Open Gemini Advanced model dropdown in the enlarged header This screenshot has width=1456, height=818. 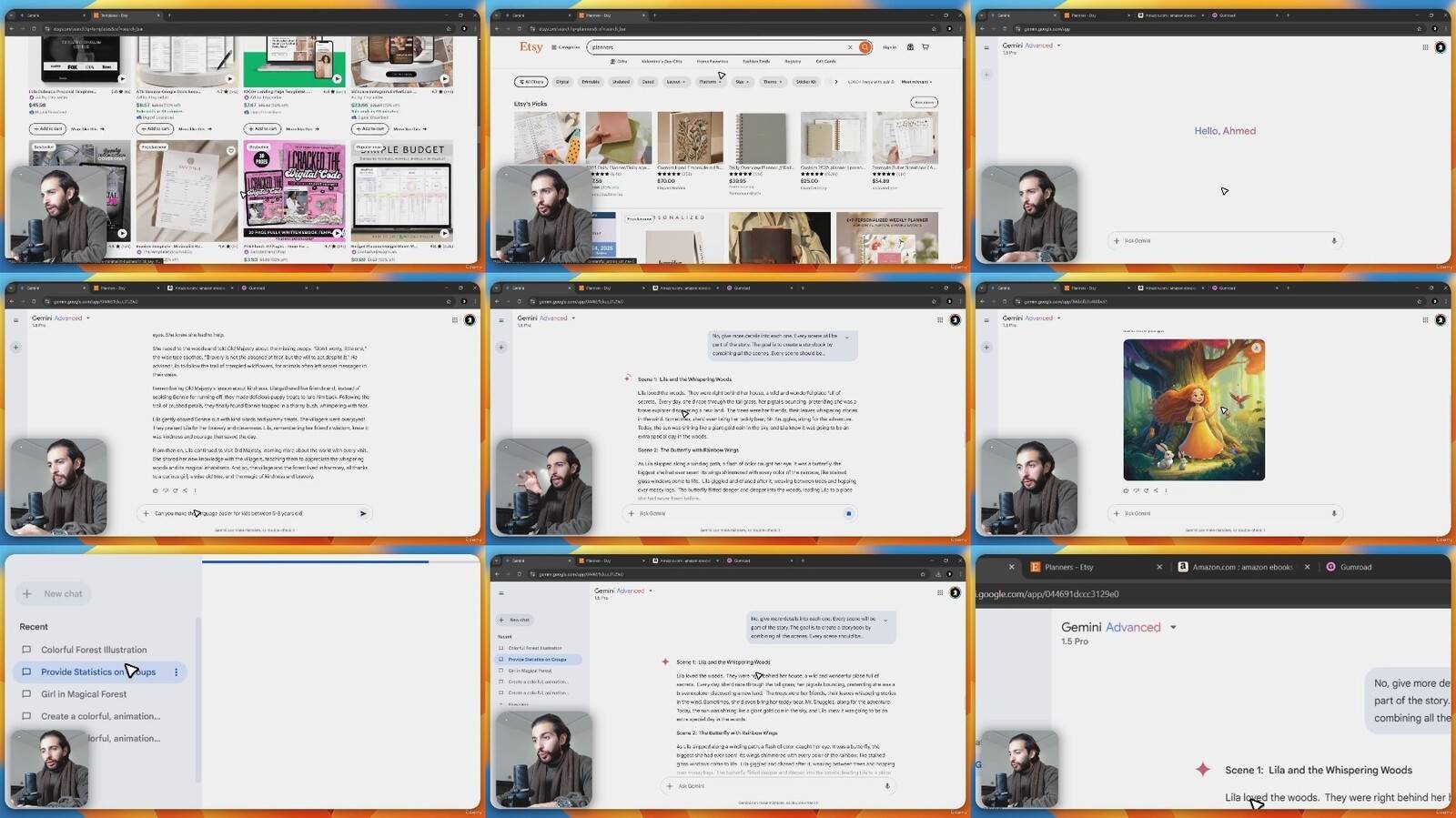[x=1173, y=627]
